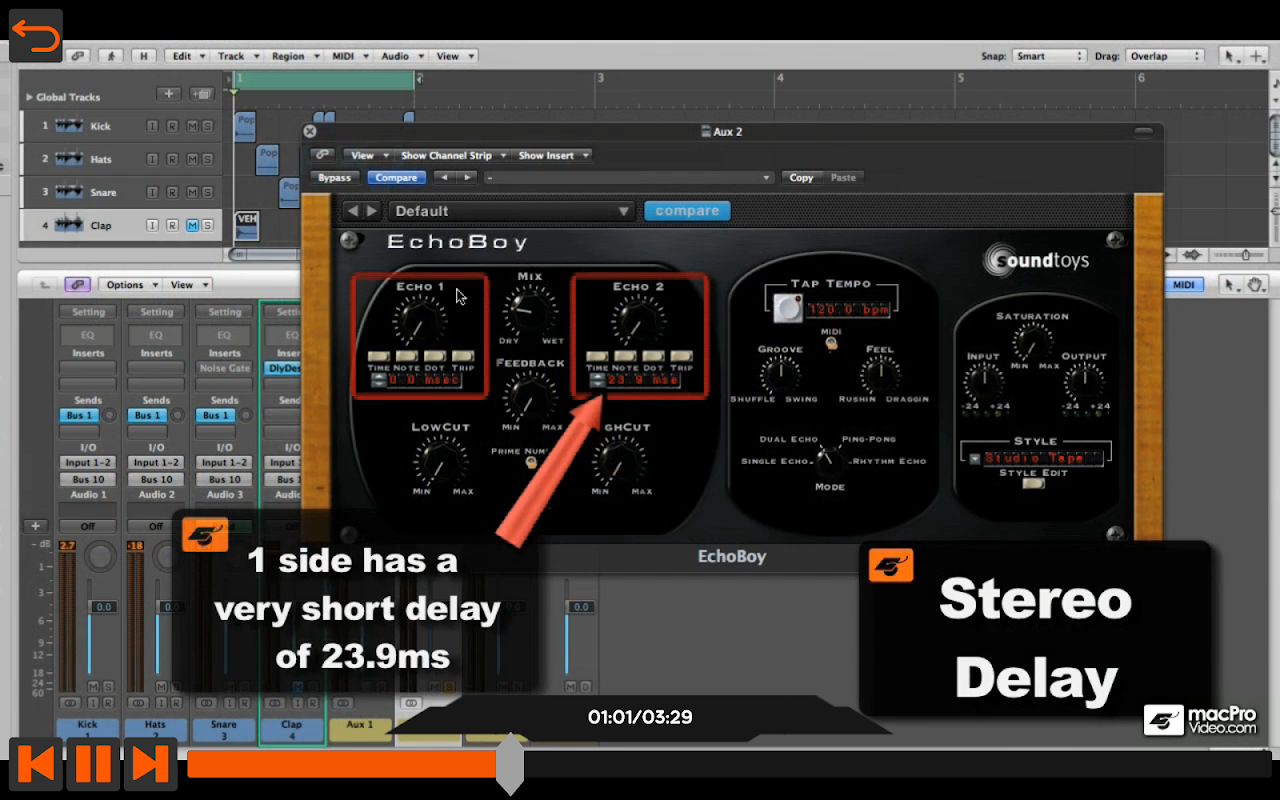
Task: Mute the Hats track
Action: 192,159
